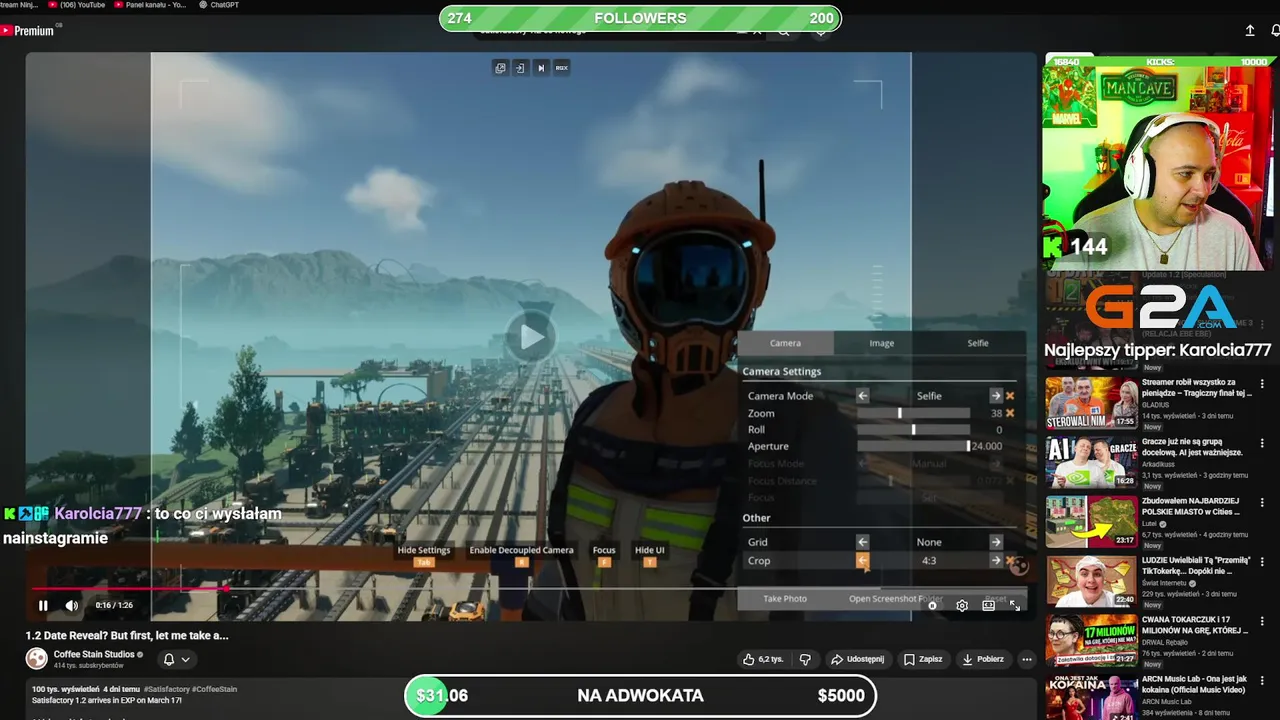Click Camera Mode right arrow
This screenshot has width=1280, height=720.
click(x=996, y=396)
